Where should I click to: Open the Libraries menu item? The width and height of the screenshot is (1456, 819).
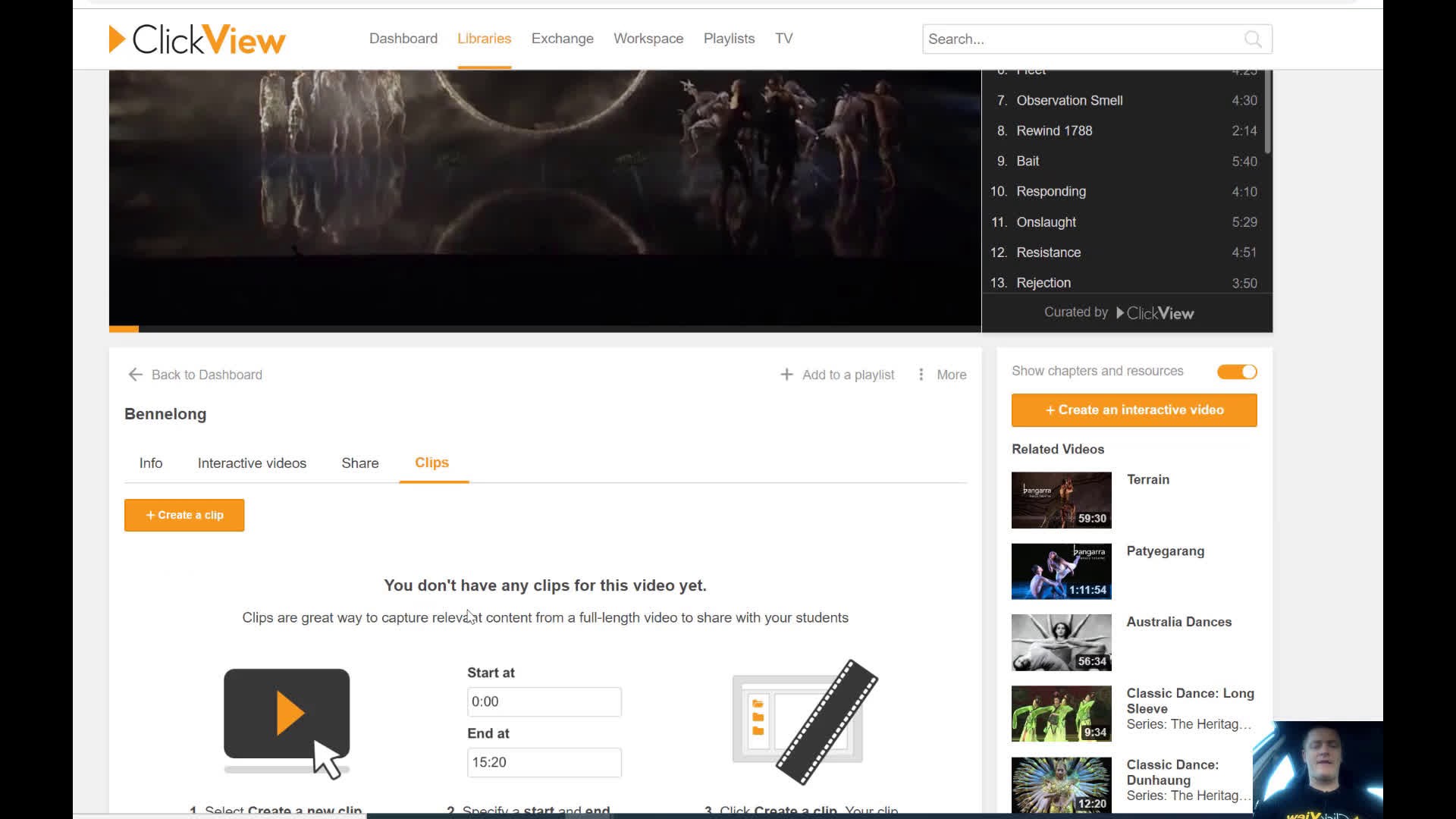[x=484, y=39]
